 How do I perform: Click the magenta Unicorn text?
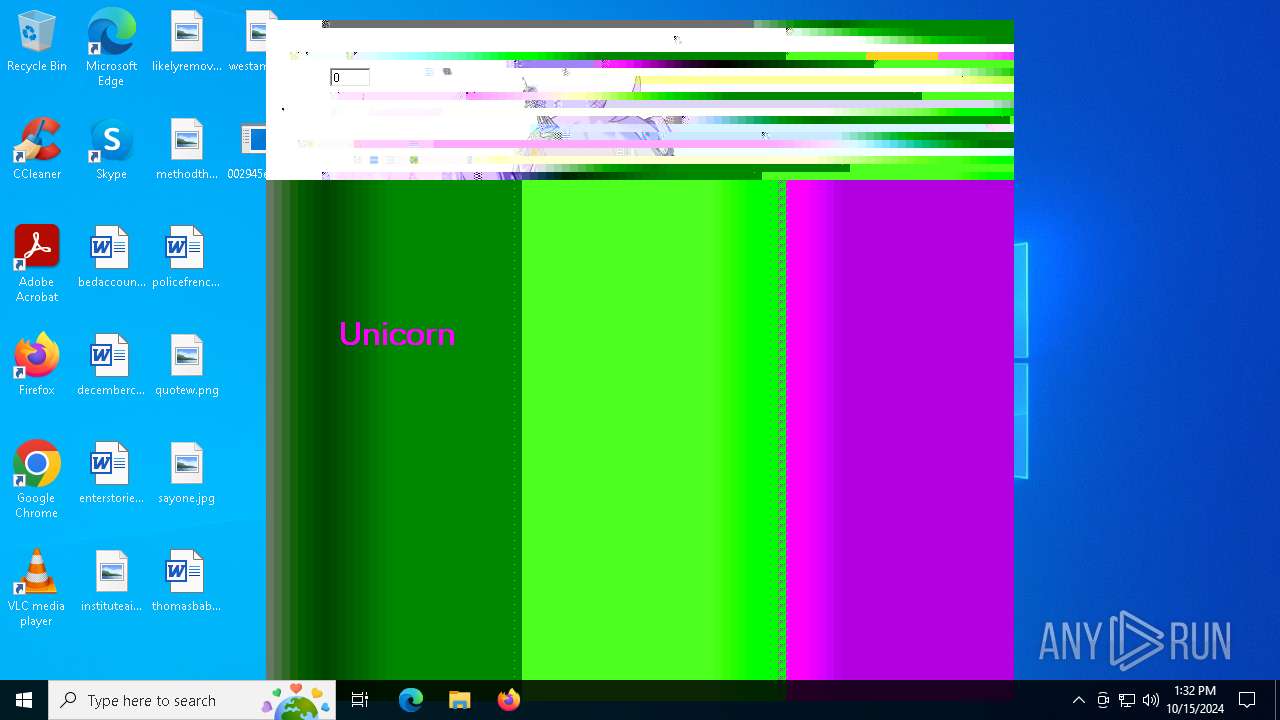coord(397,334)
